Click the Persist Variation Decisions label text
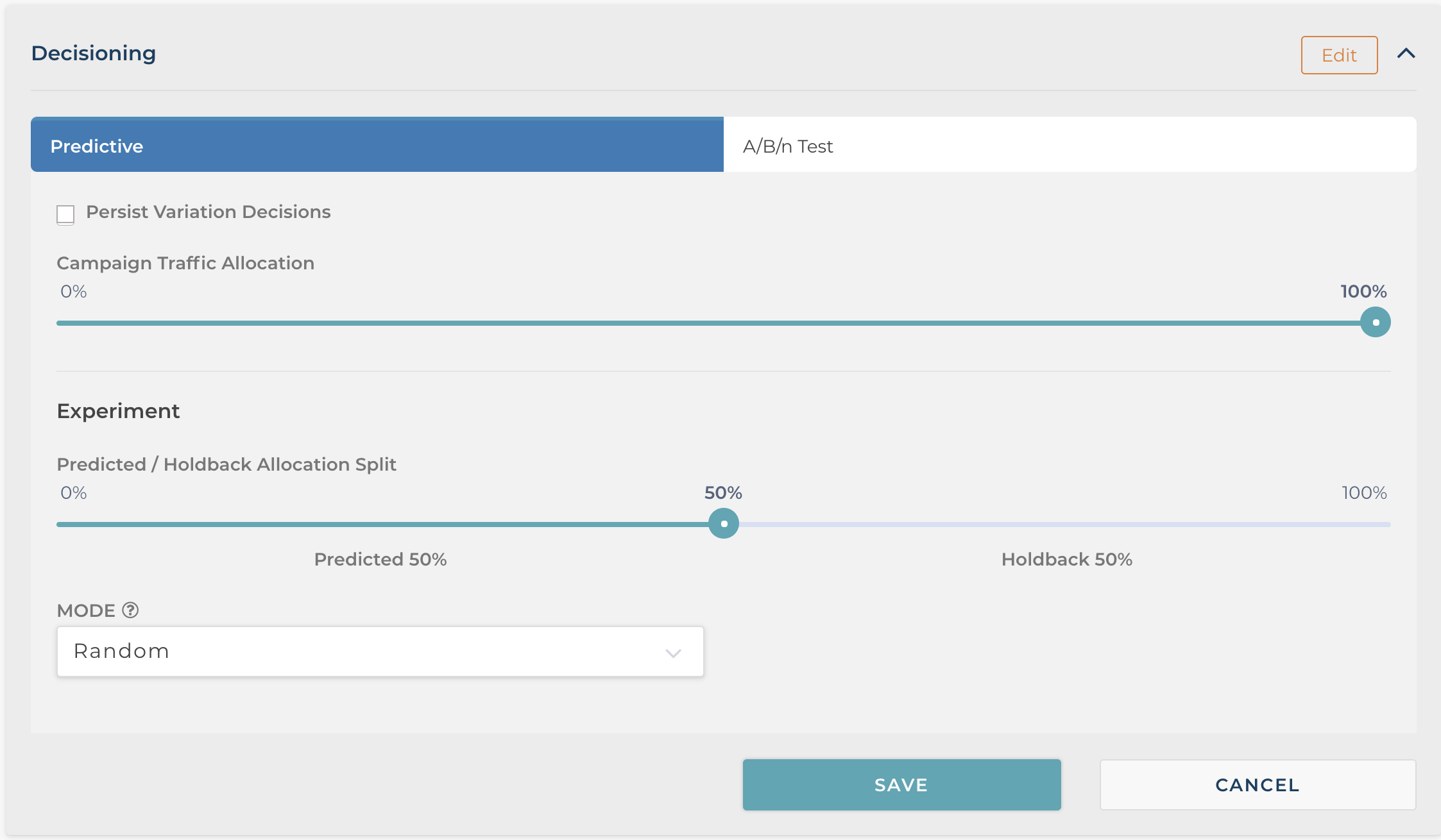 [x=209, y=212]
